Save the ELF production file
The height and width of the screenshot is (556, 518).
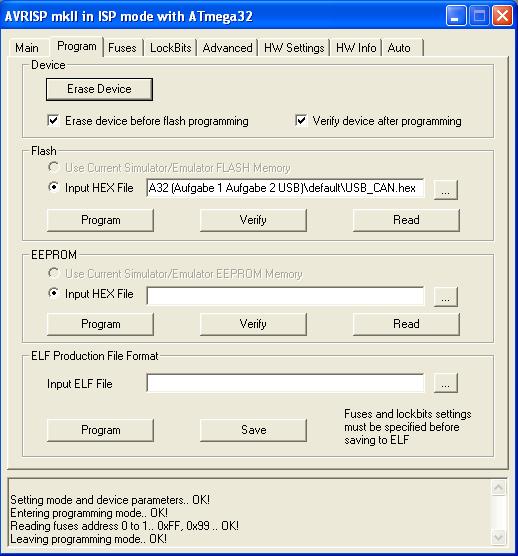coord(253,430)
